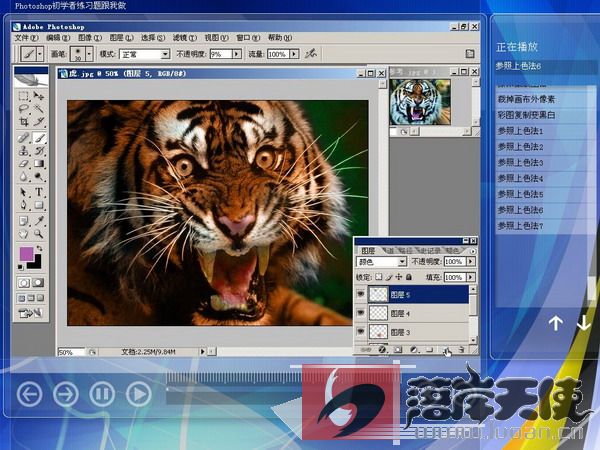Open layer blend mode 颜色 dropdown
This screenshot has height=450, width=600.
pyautogui.click(x=402, y=262)
